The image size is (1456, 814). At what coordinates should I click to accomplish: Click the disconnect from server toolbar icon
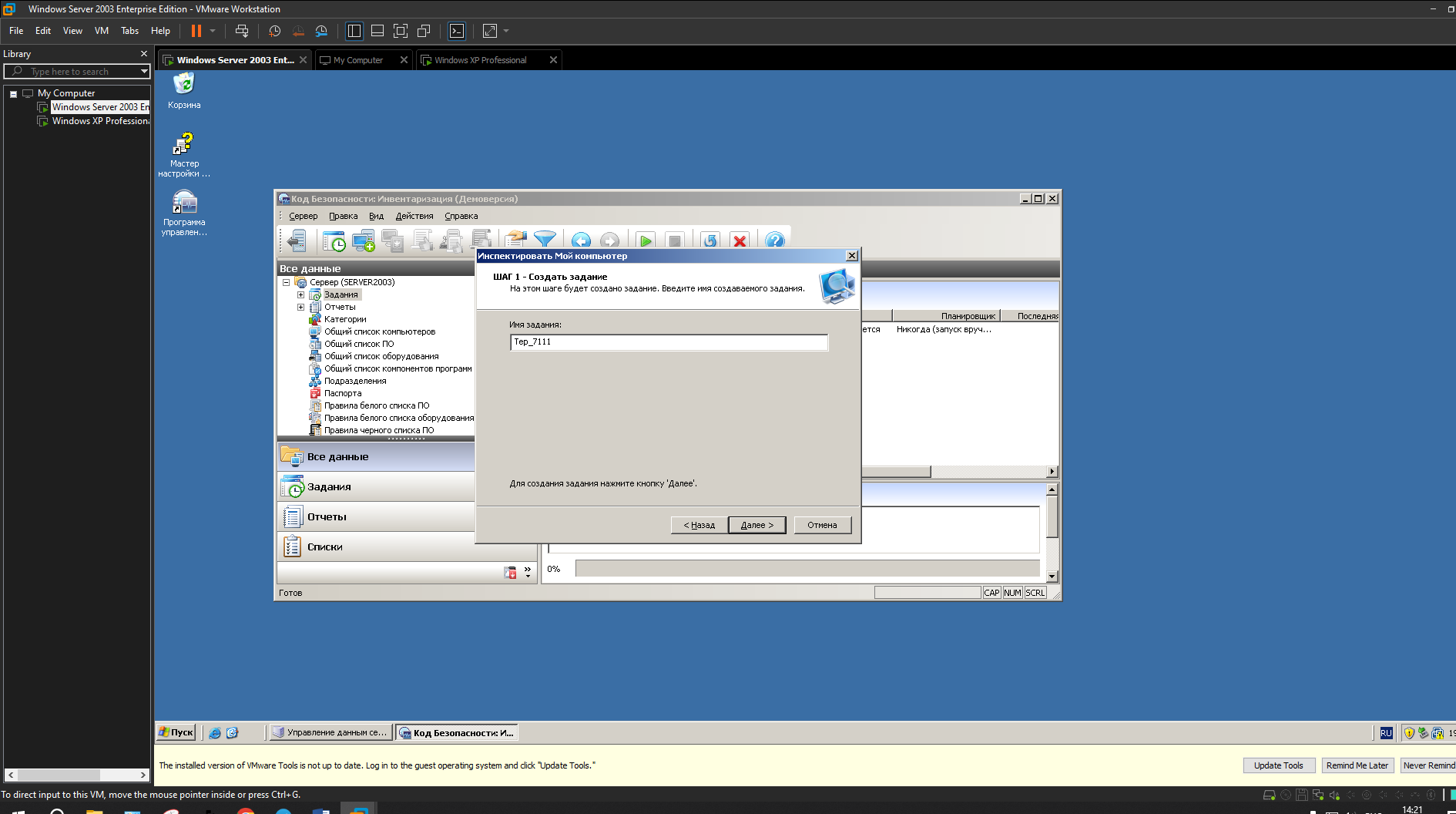coord(297,241)
